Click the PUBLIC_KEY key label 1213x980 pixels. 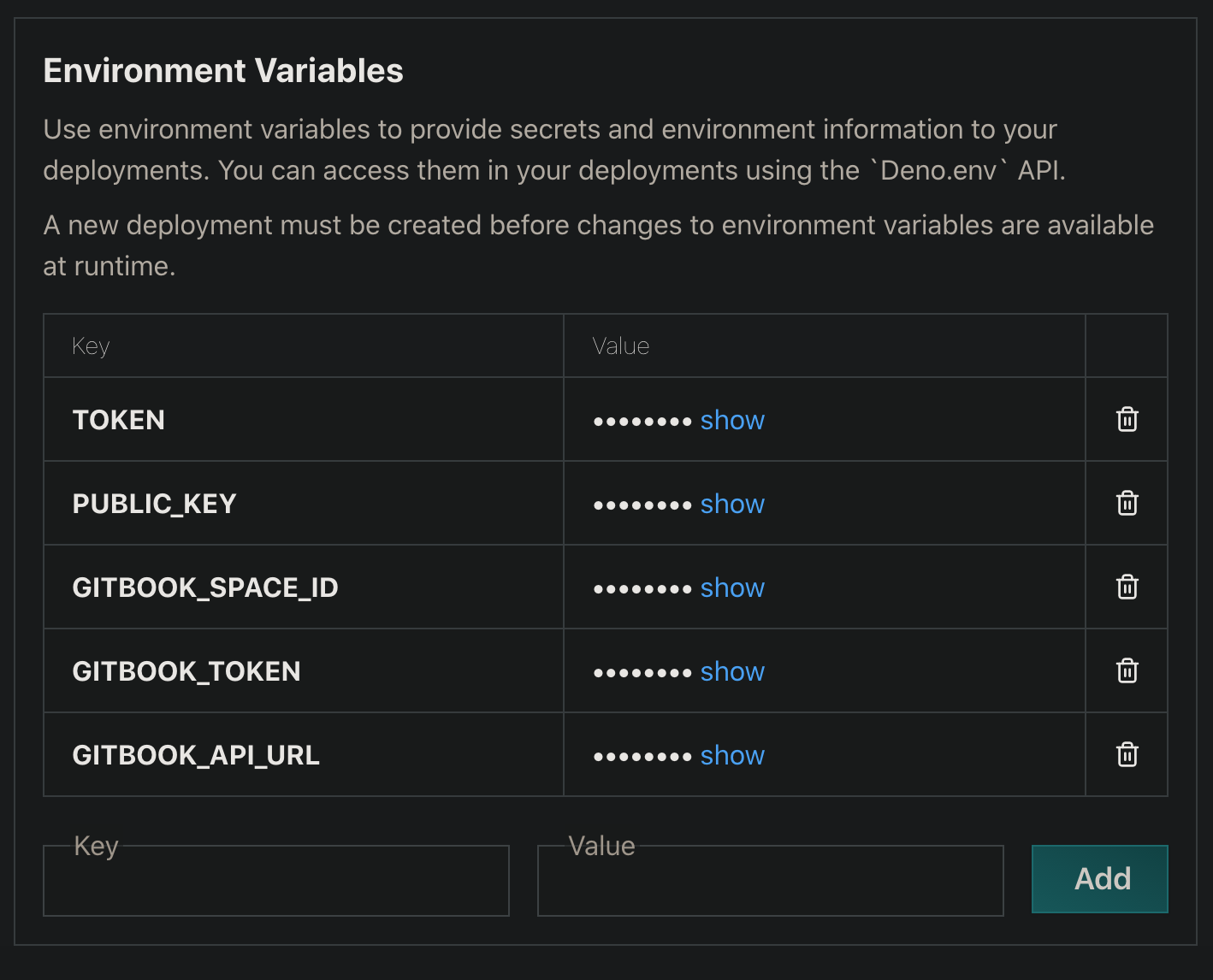coord(154,504)
